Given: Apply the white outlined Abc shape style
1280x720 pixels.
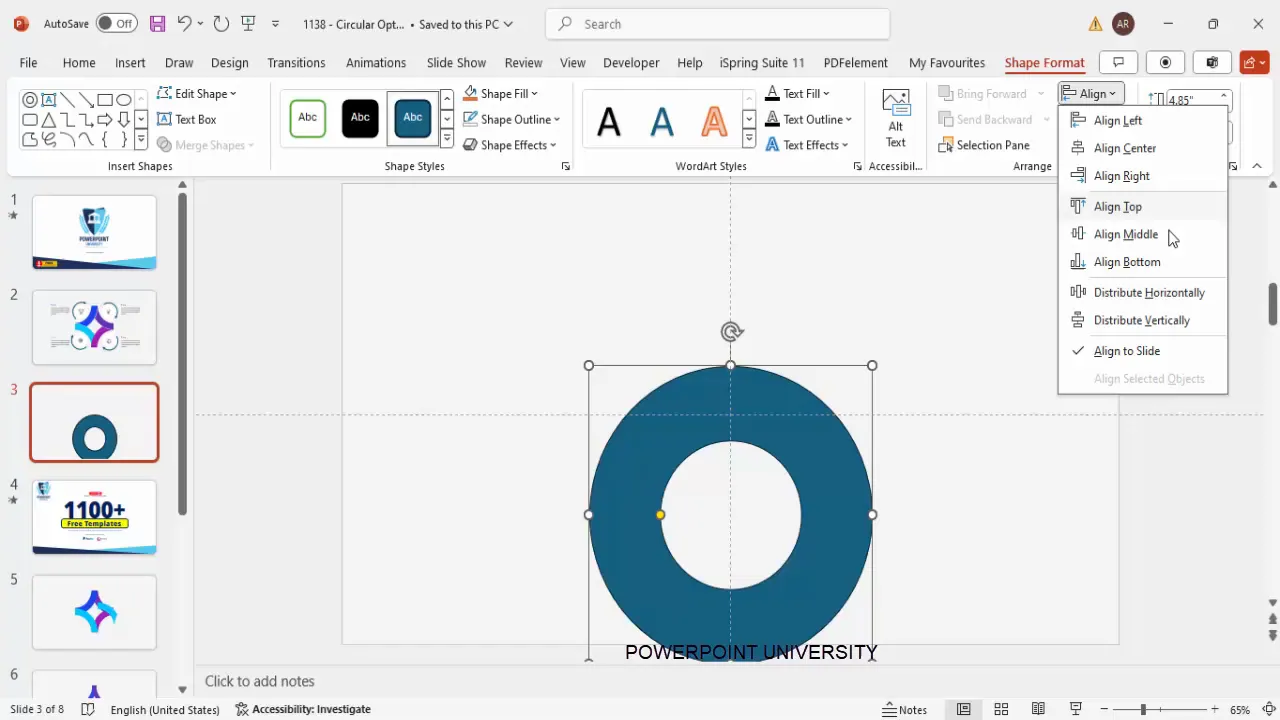Looking at the screenshot, I should (308, 118).
